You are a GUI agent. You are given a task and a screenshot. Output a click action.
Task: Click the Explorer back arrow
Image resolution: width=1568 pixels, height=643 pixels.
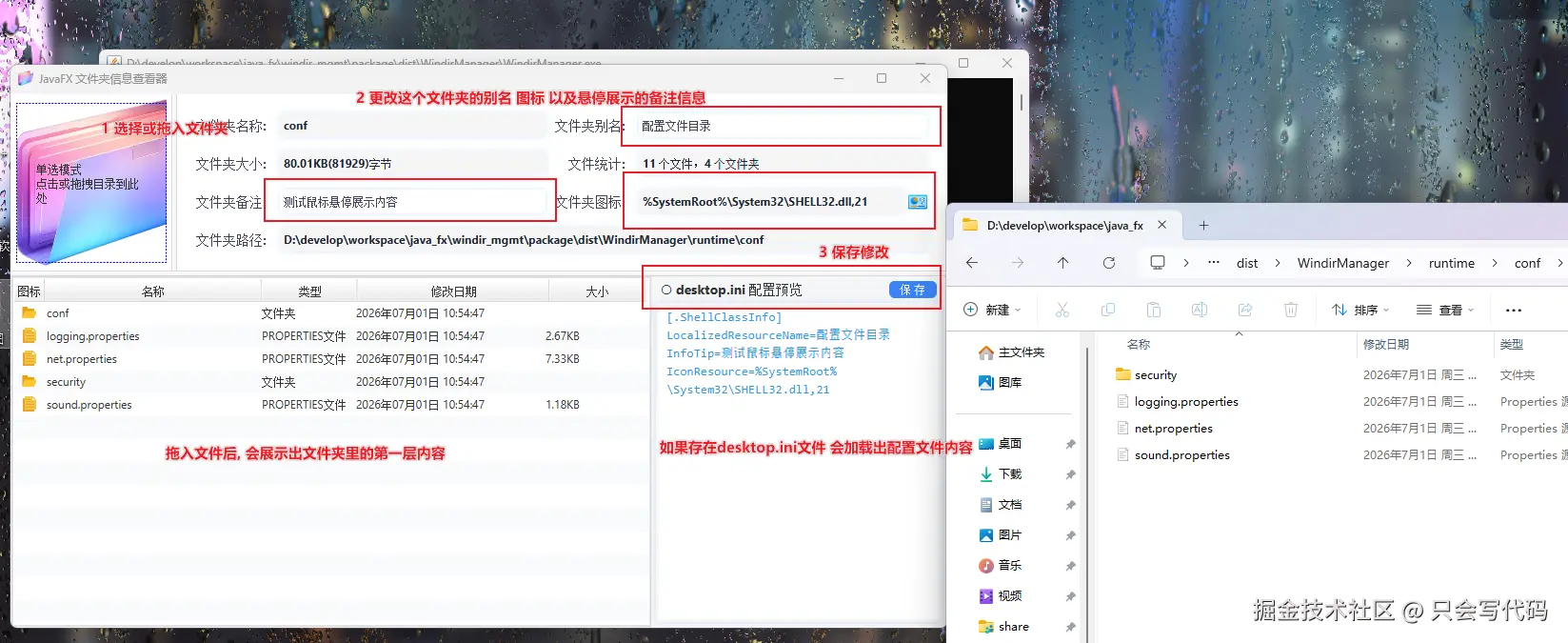pyautogui.click(x=972, y=263)
